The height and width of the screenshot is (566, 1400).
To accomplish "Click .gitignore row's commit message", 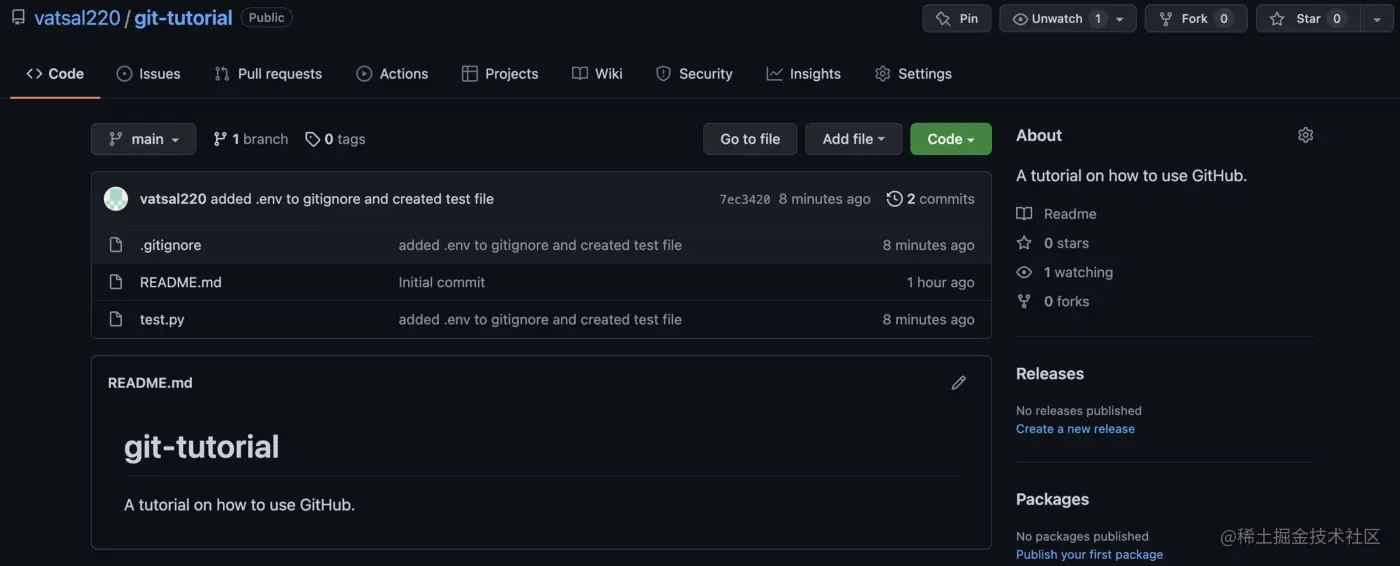I will [540, 245].
